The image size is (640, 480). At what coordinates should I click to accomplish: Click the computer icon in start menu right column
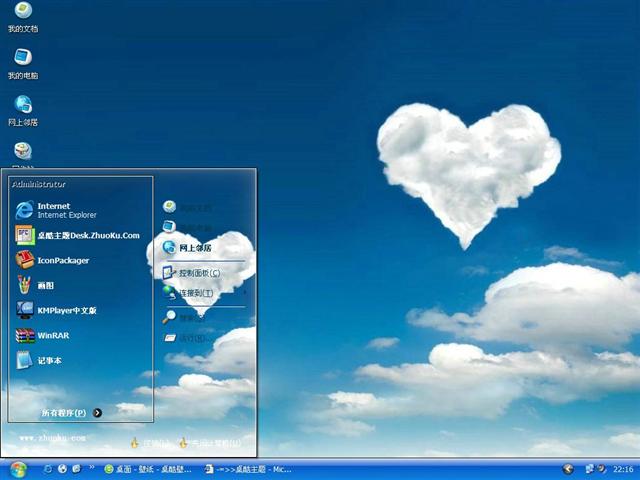coord(169,227)
